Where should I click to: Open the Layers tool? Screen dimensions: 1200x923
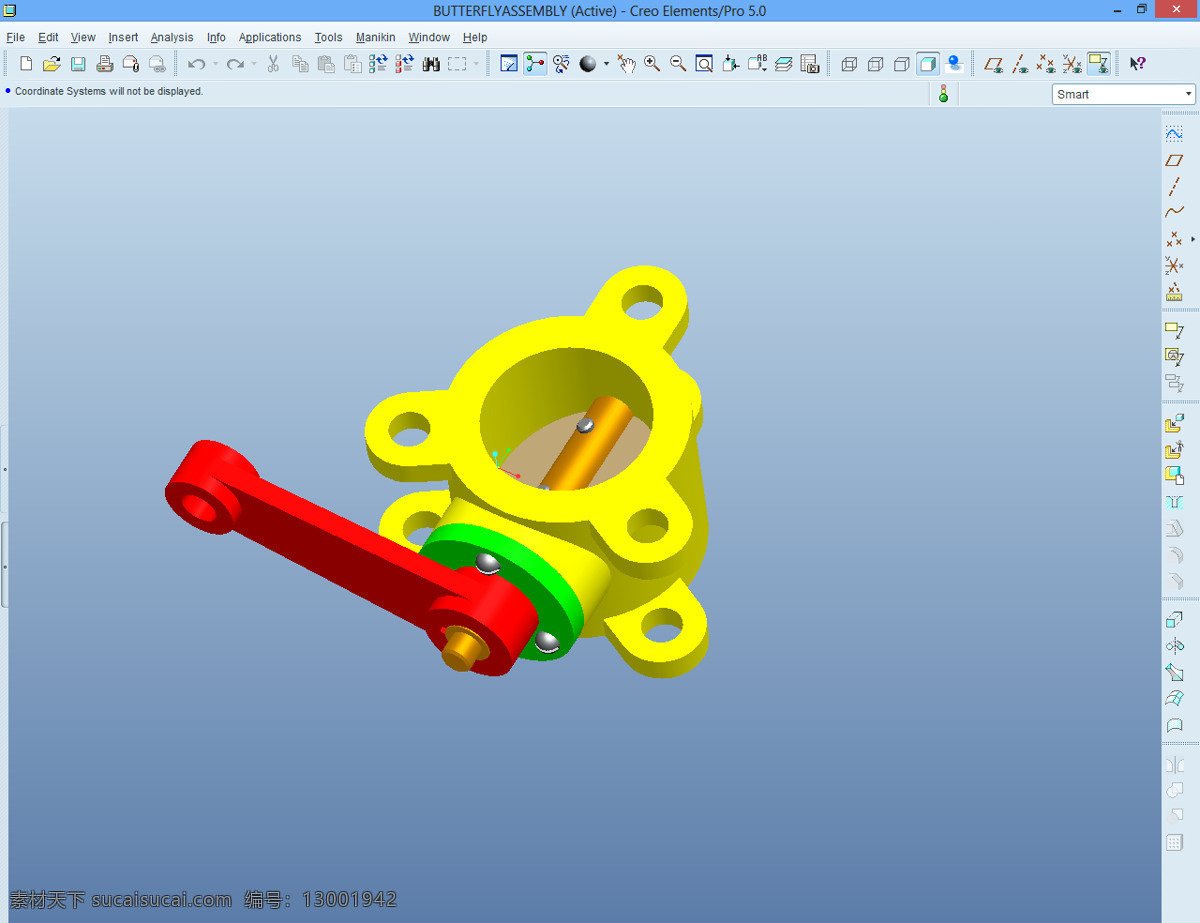point(783,64)
